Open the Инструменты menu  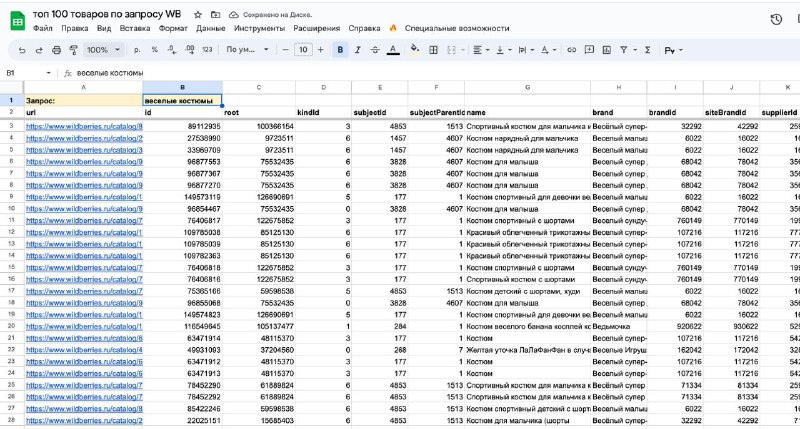point(259,28)
